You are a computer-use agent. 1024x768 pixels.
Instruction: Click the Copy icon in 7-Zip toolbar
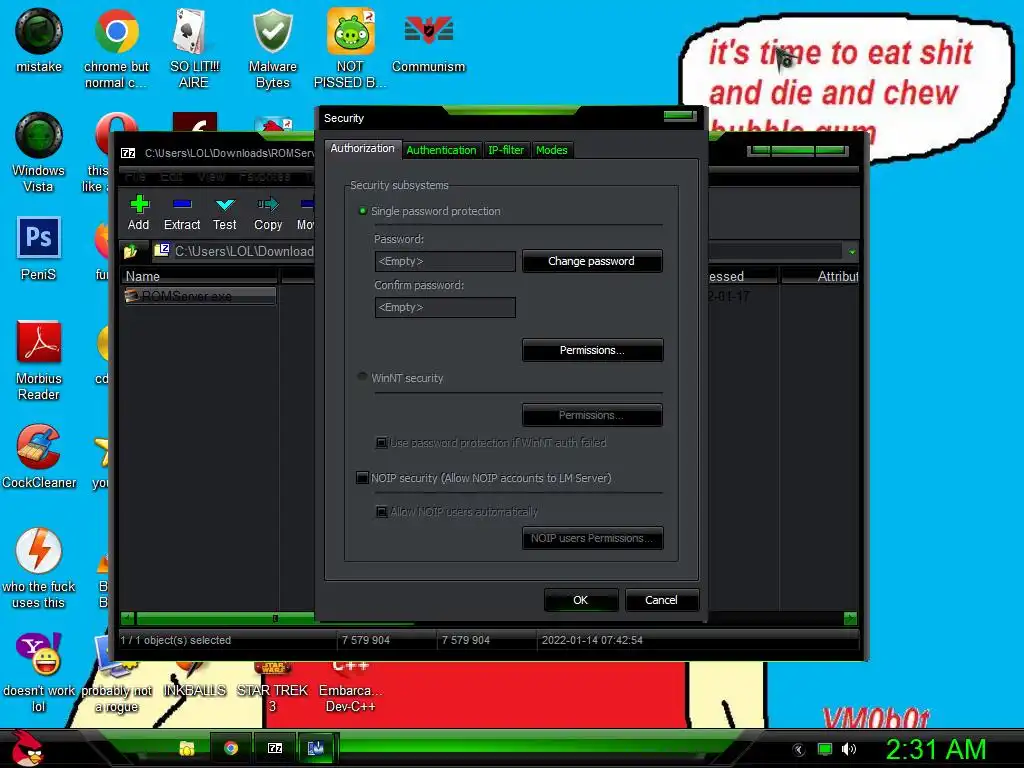[x=268, y=204]
